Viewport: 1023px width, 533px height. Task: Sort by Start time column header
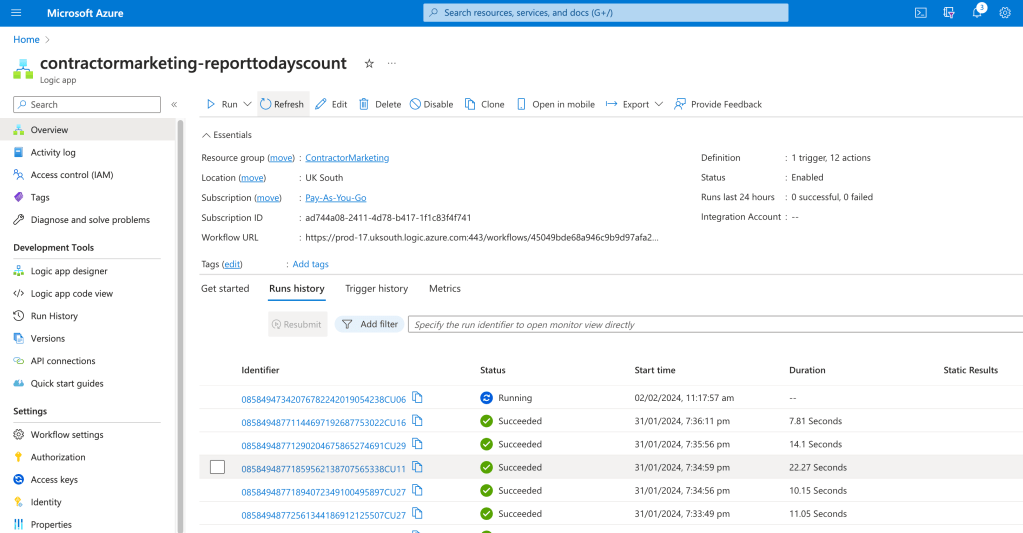[x=655, y=370]
